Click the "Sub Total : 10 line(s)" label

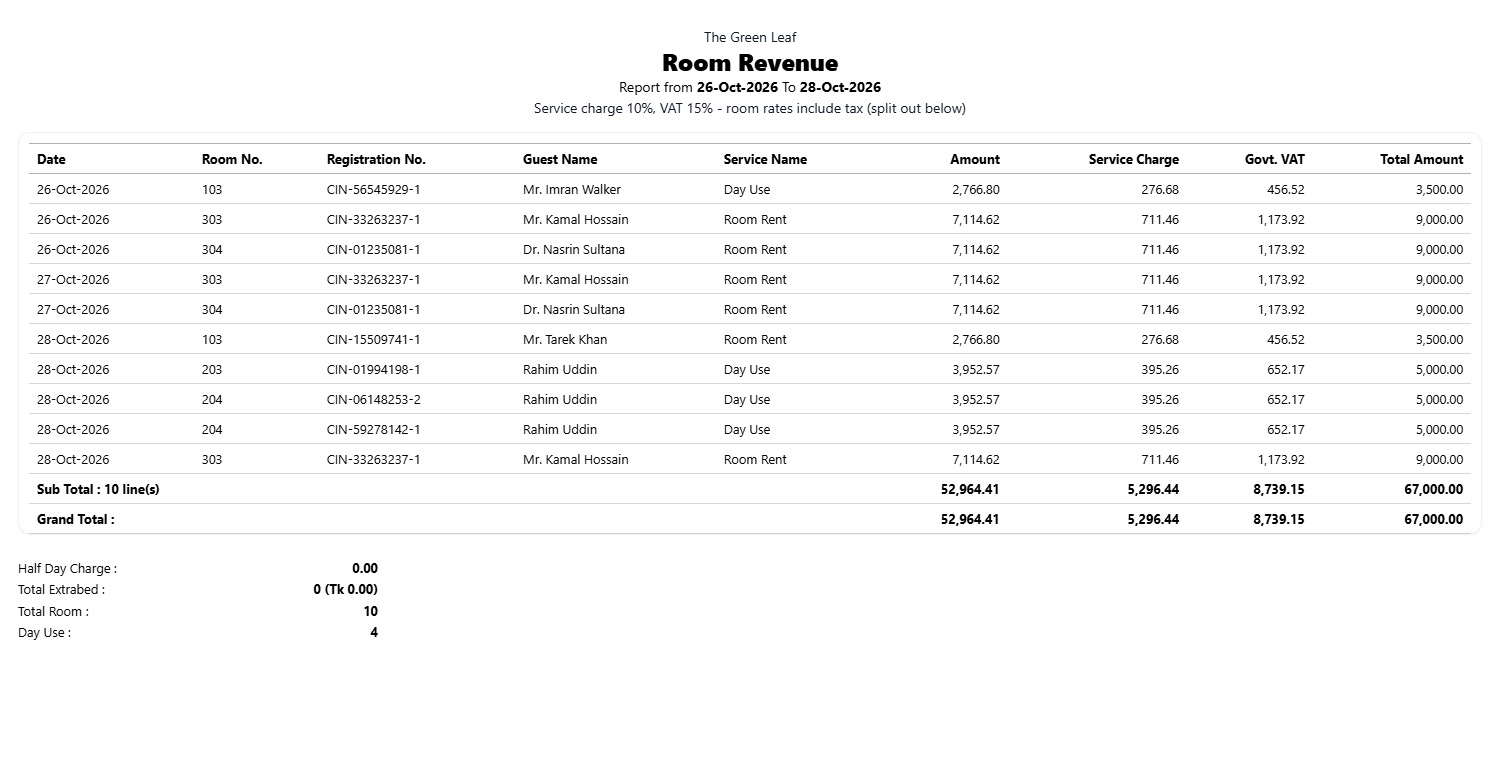pos(98,489)
